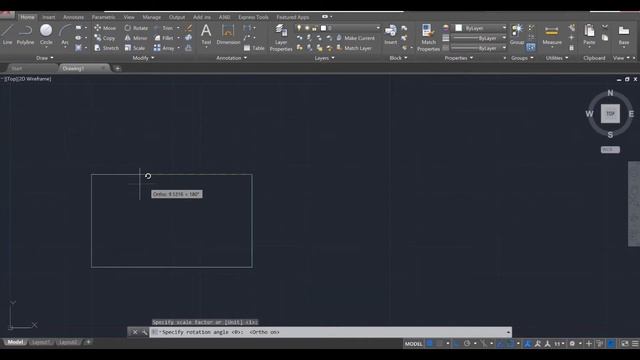Toggle polar tracking in status bar
Viewport: 640px width, 360px height.
(467, 344)
